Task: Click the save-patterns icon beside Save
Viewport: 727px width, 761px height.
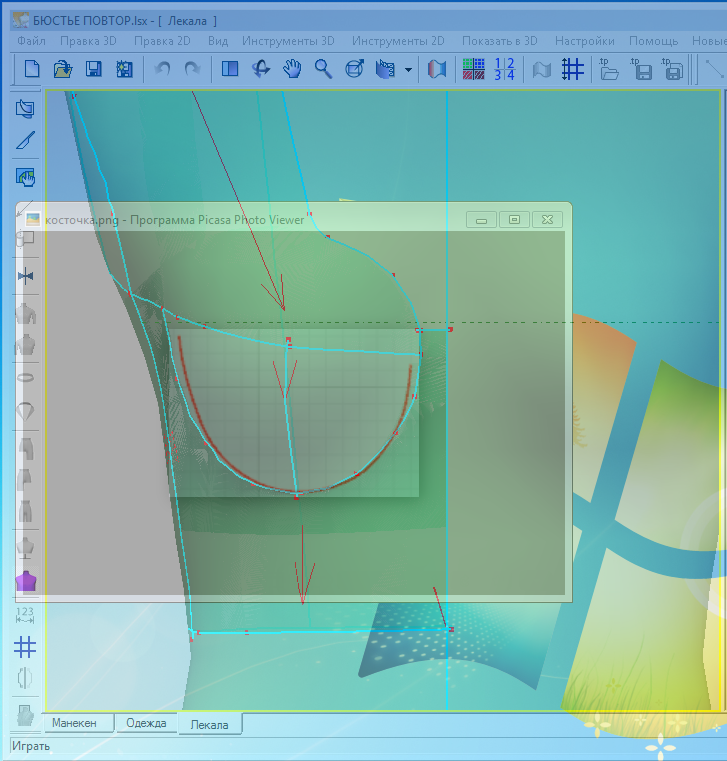Action: pos(124,69)
